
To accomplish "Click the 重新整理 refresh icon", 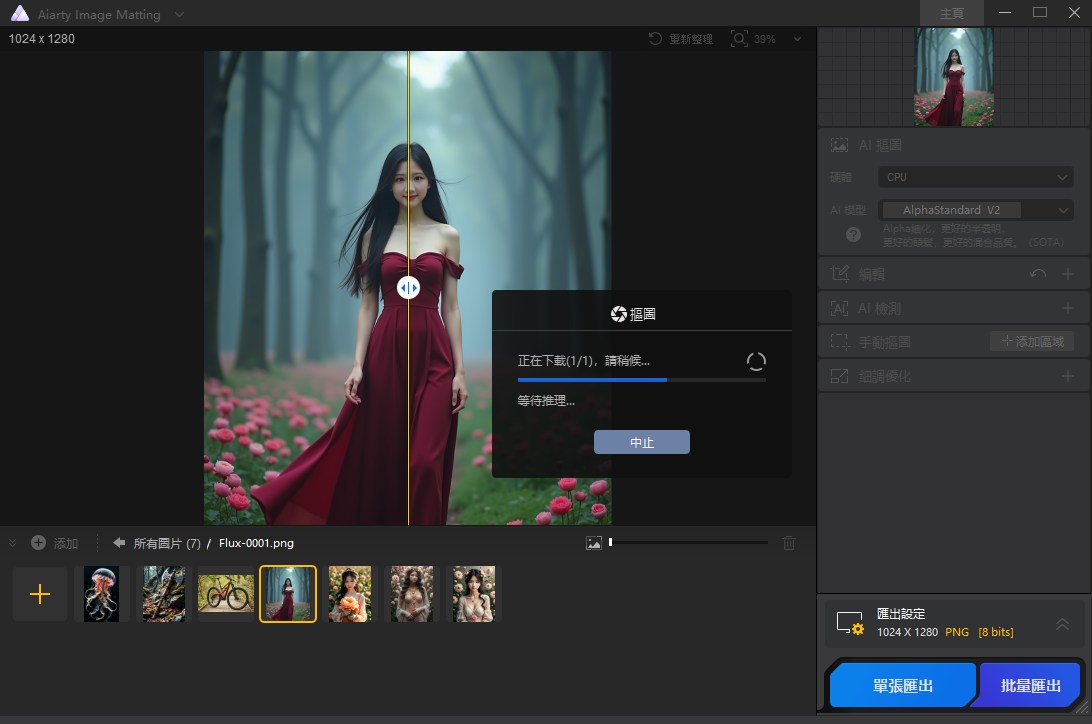I will pyautogui.click(x=655, y=38).
